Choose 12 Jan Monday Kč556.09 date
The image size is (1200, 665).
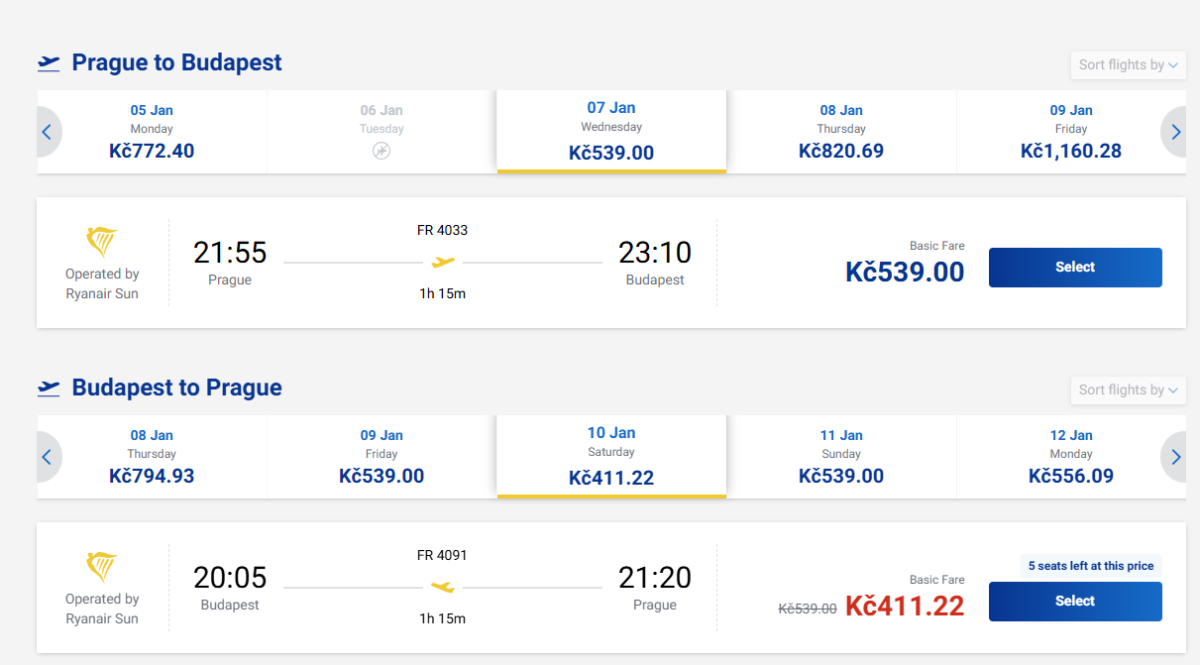point(1071,457)
